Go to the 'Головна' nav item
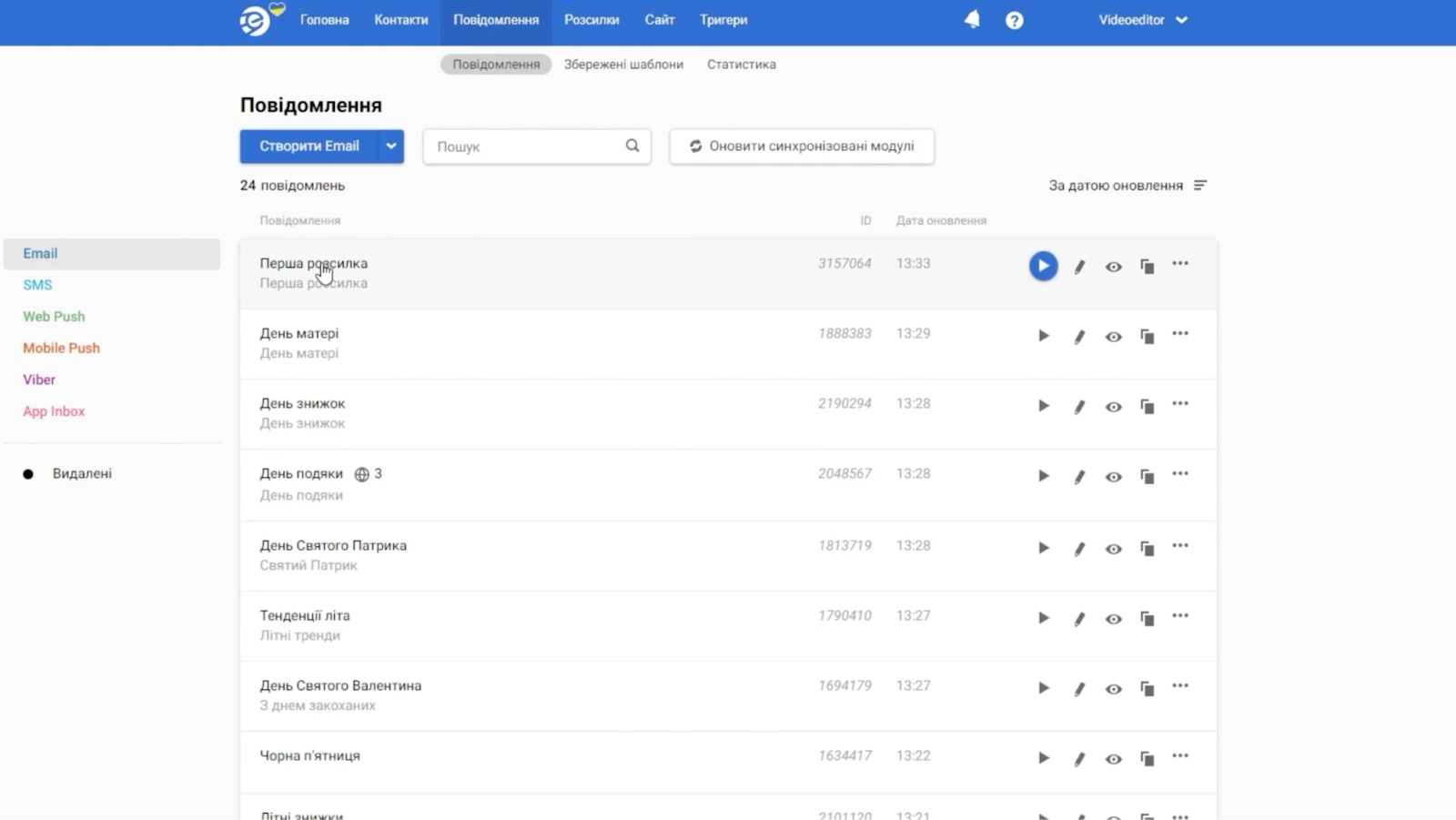The height and width of the screenshot is (820, 1456). [x=325, y=20]
